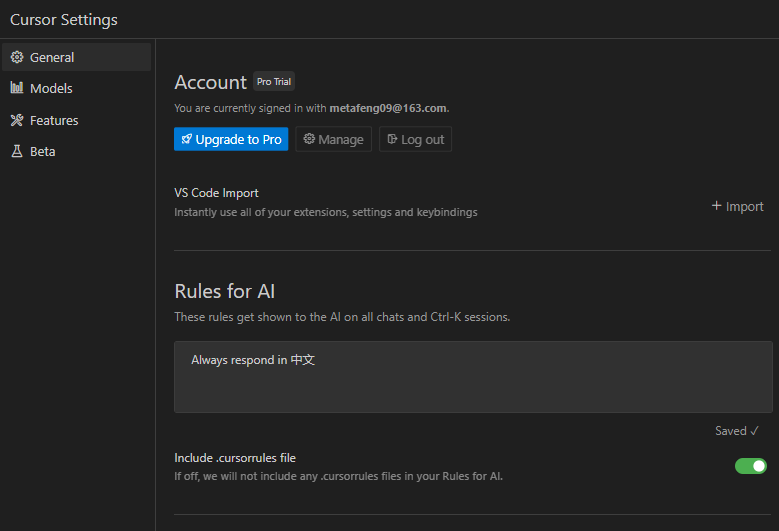779x531 pixels.
Task: Click the Pro Trial badge
Action: click(x=274, y=81)
